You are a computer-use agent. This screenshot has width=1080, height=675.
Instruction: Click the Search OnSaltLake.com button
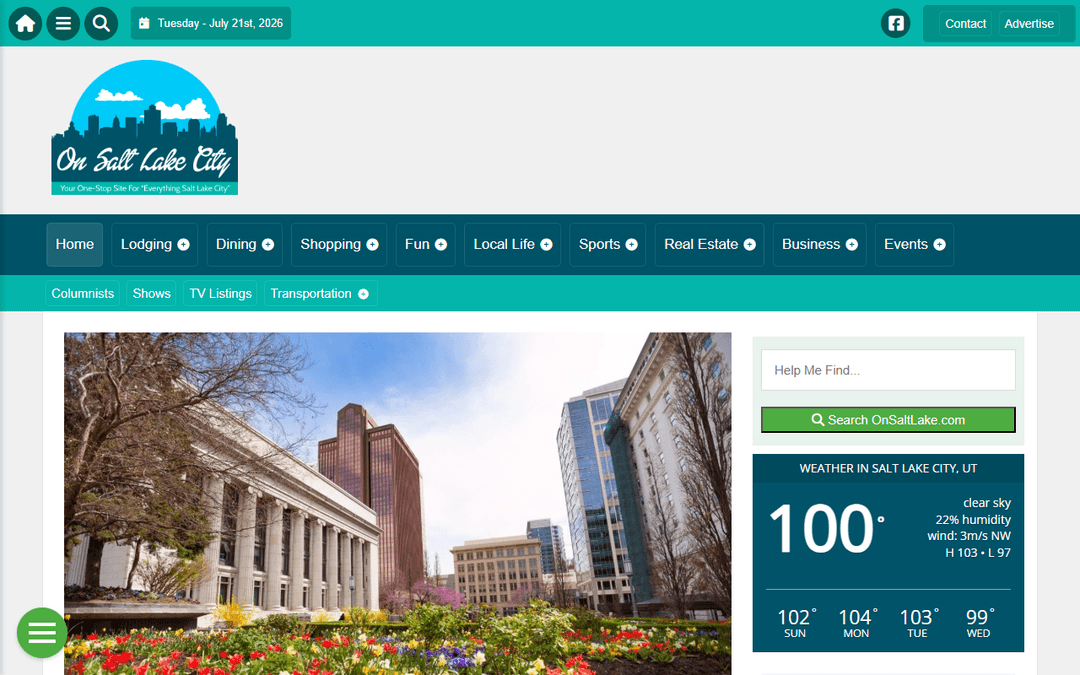tap(888, 420)
